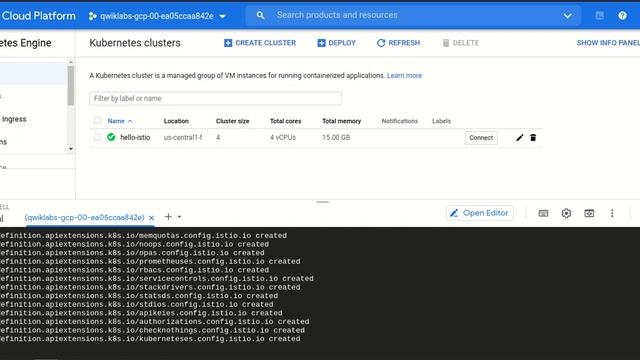Viewport: 640px width, 360px height.
Task: Select the hello-istio row checkbox
Action: click(x=97, y=137)
